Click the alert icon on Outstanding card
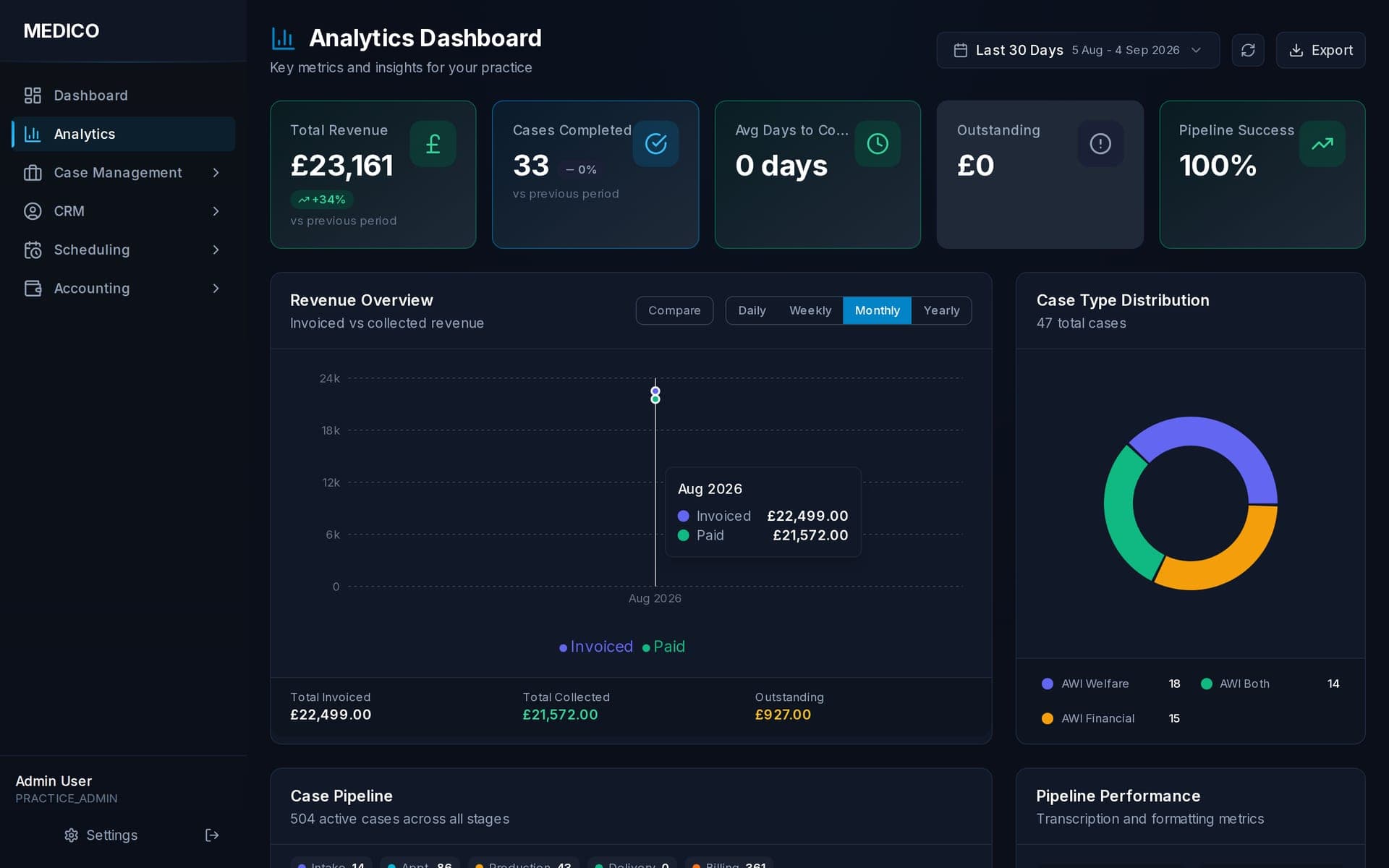This screenshot has width=1389, height=868. click(1100, 144)
